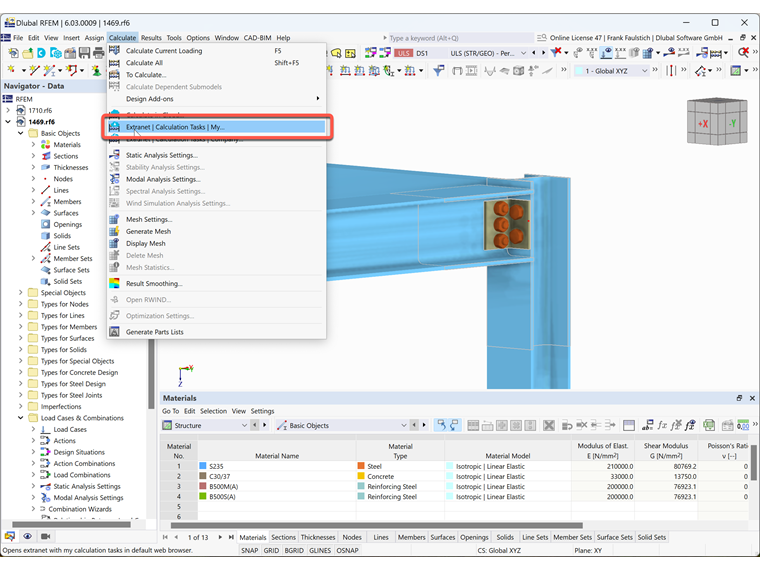Click the red X magnifier icon
The height and width of the screenshot is (570, 760).
pyautogui.click(x=743, y=52)
